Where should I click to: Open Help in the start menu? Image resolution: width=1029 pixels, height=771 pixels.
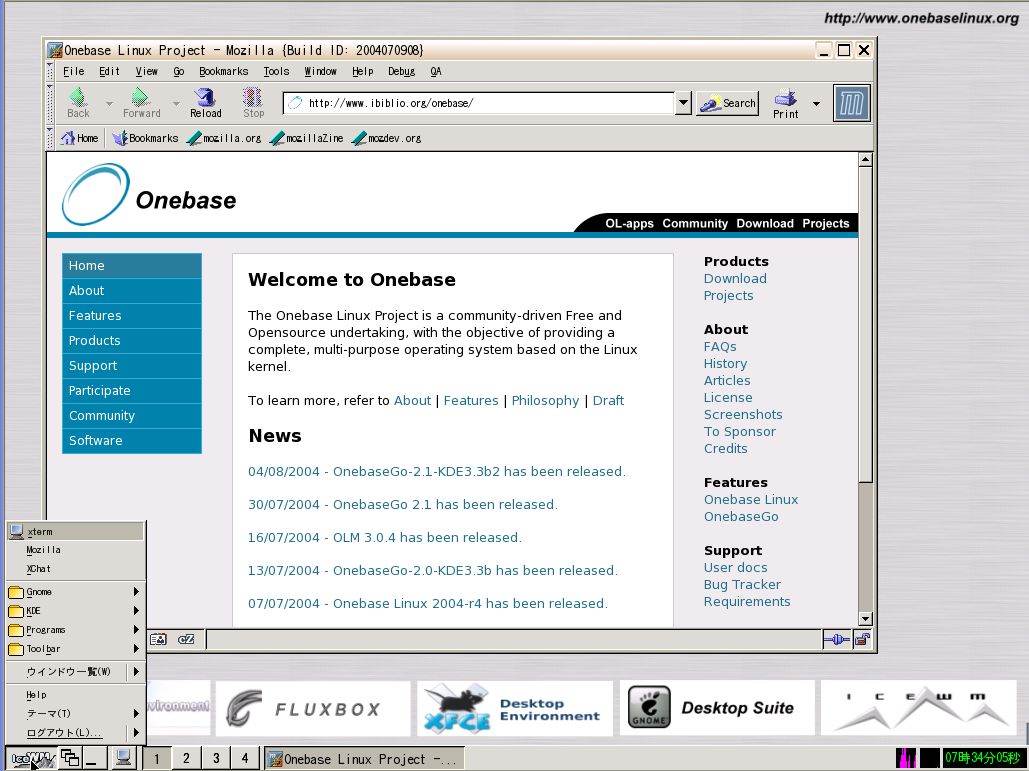pyautogui.click(x=75, y=694)
